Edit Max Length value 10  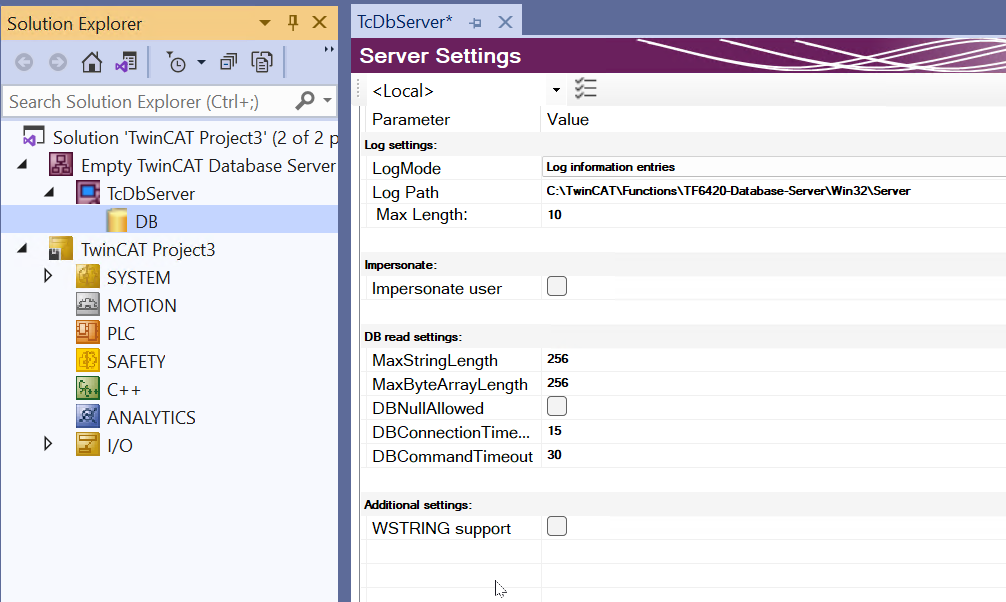coord(774,215)
